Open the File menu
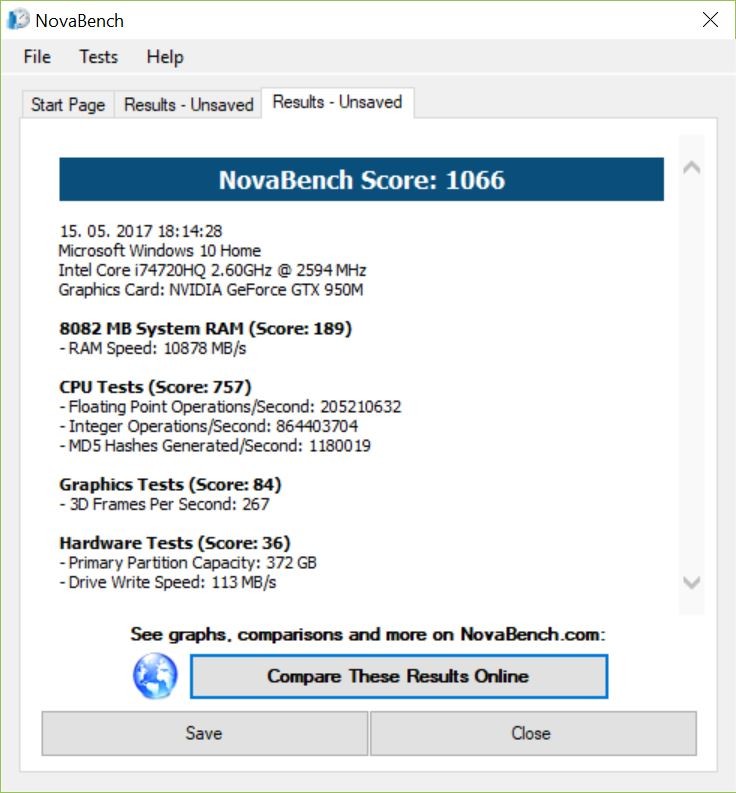This screenshot has width=736, height=793. (37, 57)
